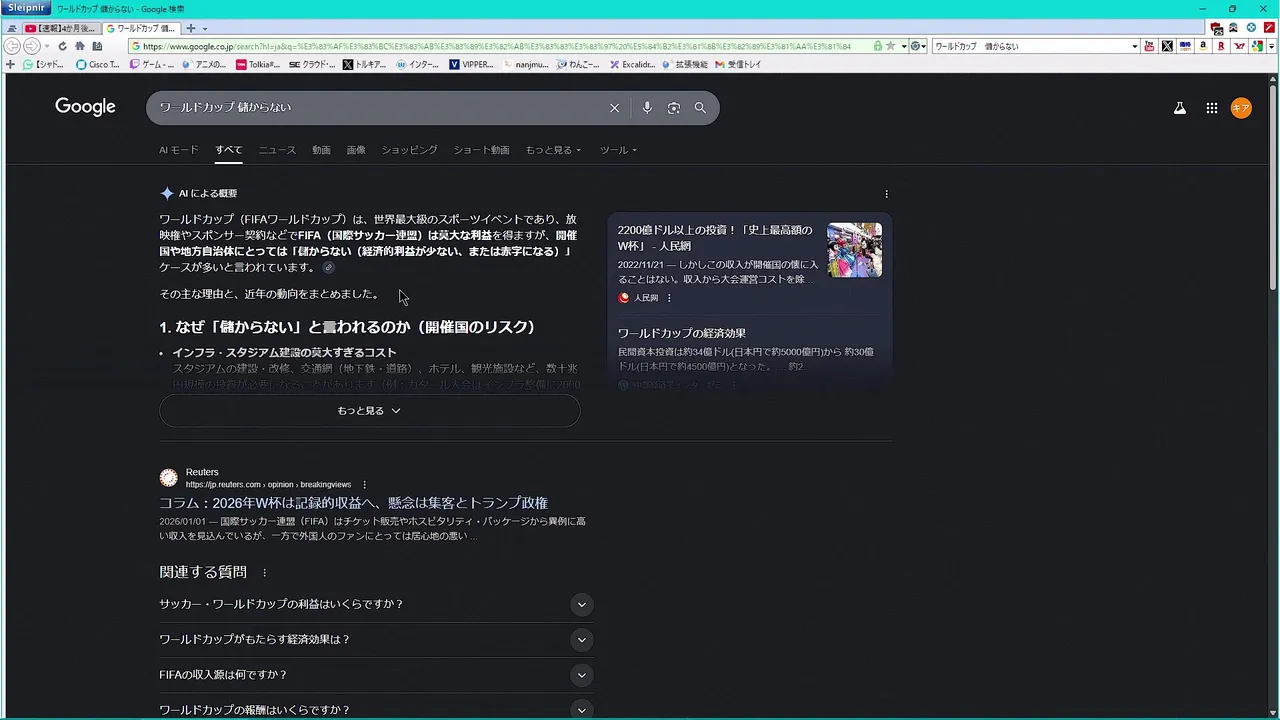The width and height of the screenshot is (1280, 720).
Task: Open 2200億ドル以上の投資 人民網 article
Action: pyautogui.click(x=715, y=238)
